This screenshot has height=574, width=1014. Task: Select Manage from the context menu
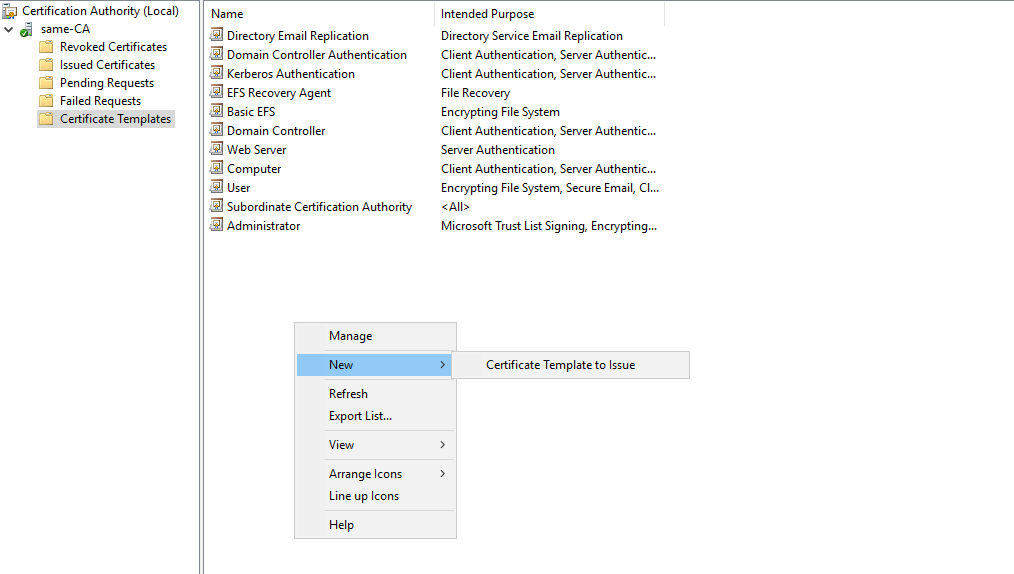[350, 336]
